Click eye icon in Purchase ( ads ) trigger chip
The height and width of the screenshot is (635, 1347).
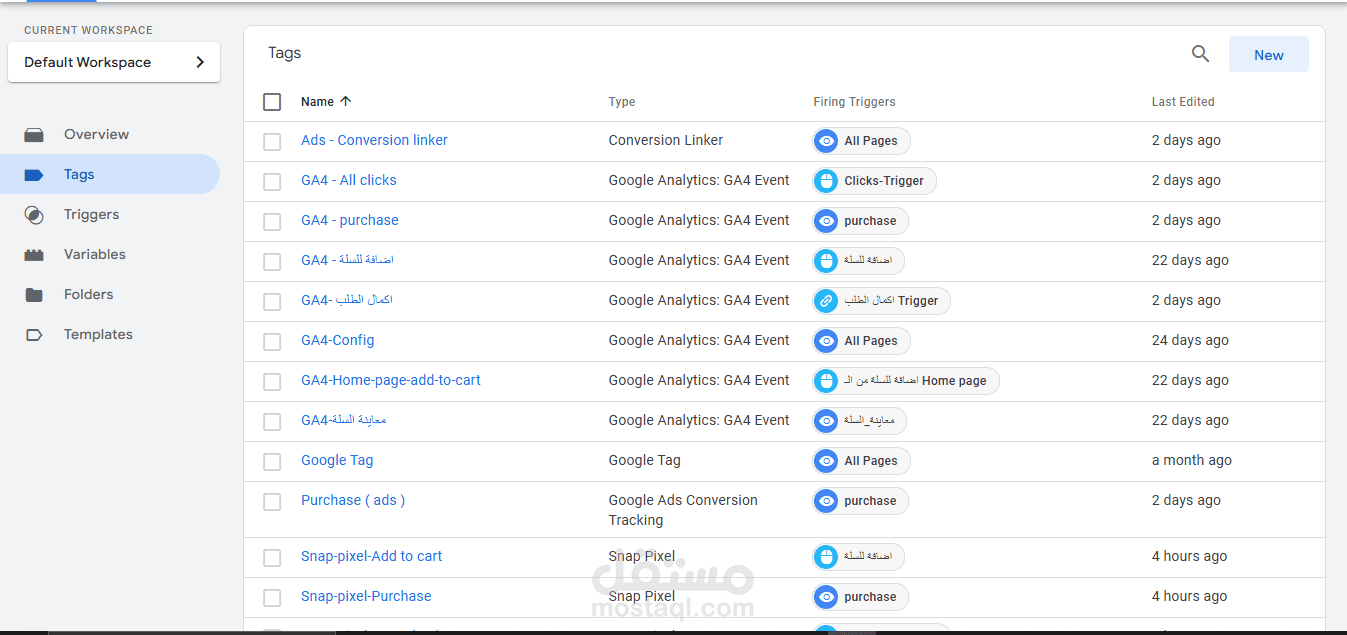tap(826, 501)
